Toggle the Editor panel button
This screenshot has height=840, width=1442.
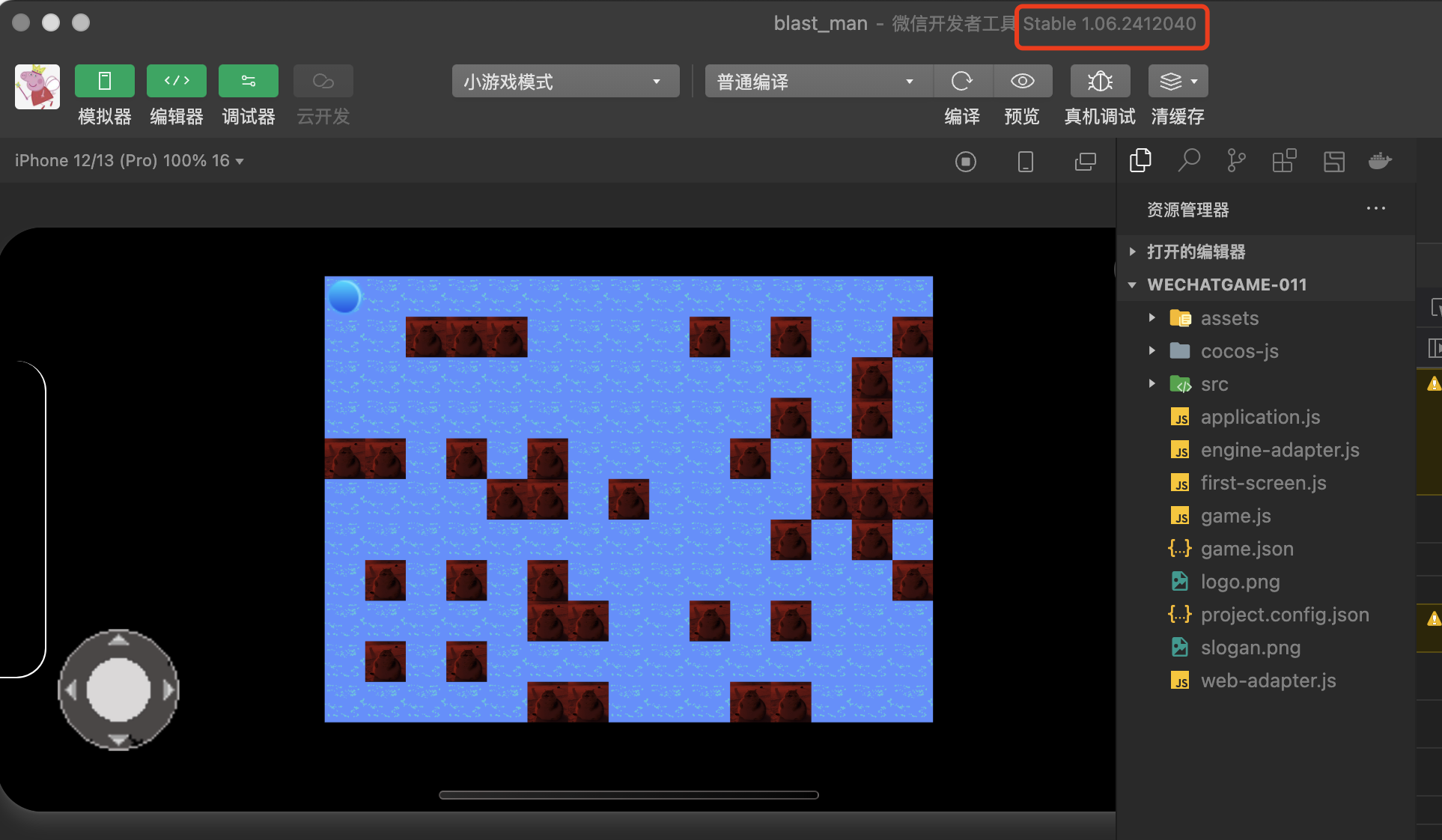176,81
